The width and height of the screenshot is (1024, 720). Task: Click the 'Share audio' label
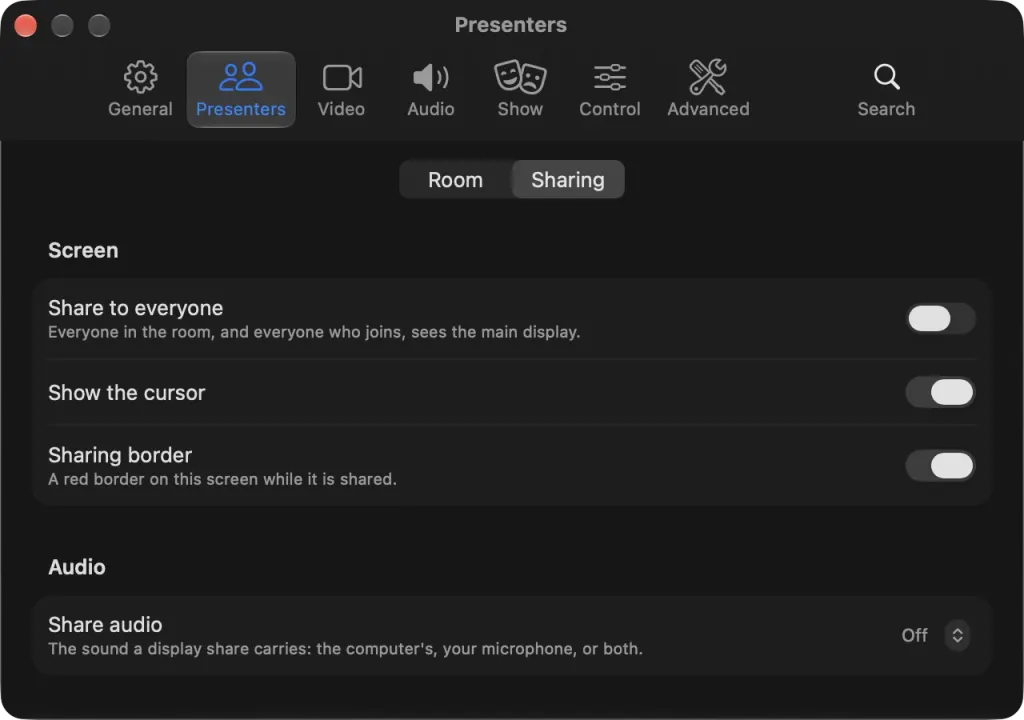pyautogui.click(x=105, y=625)
